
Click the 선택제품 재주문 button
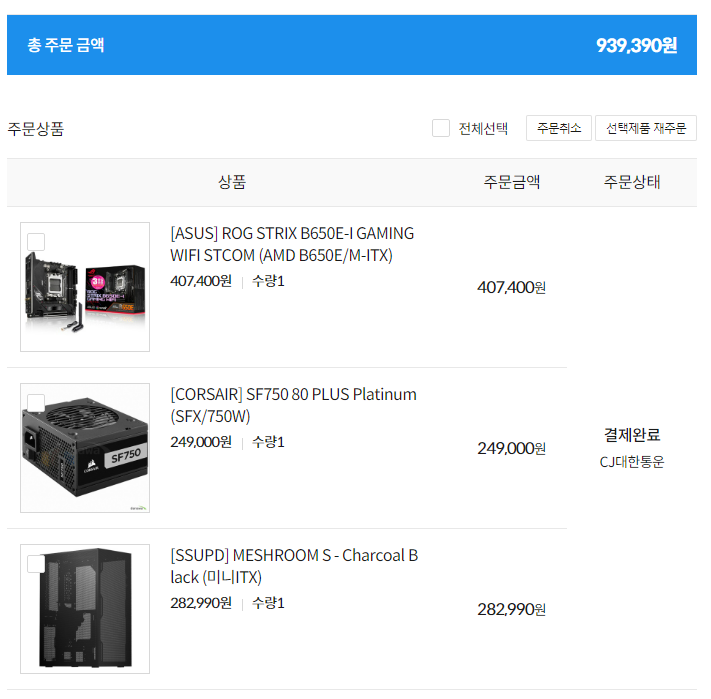[x=645, y=128]
